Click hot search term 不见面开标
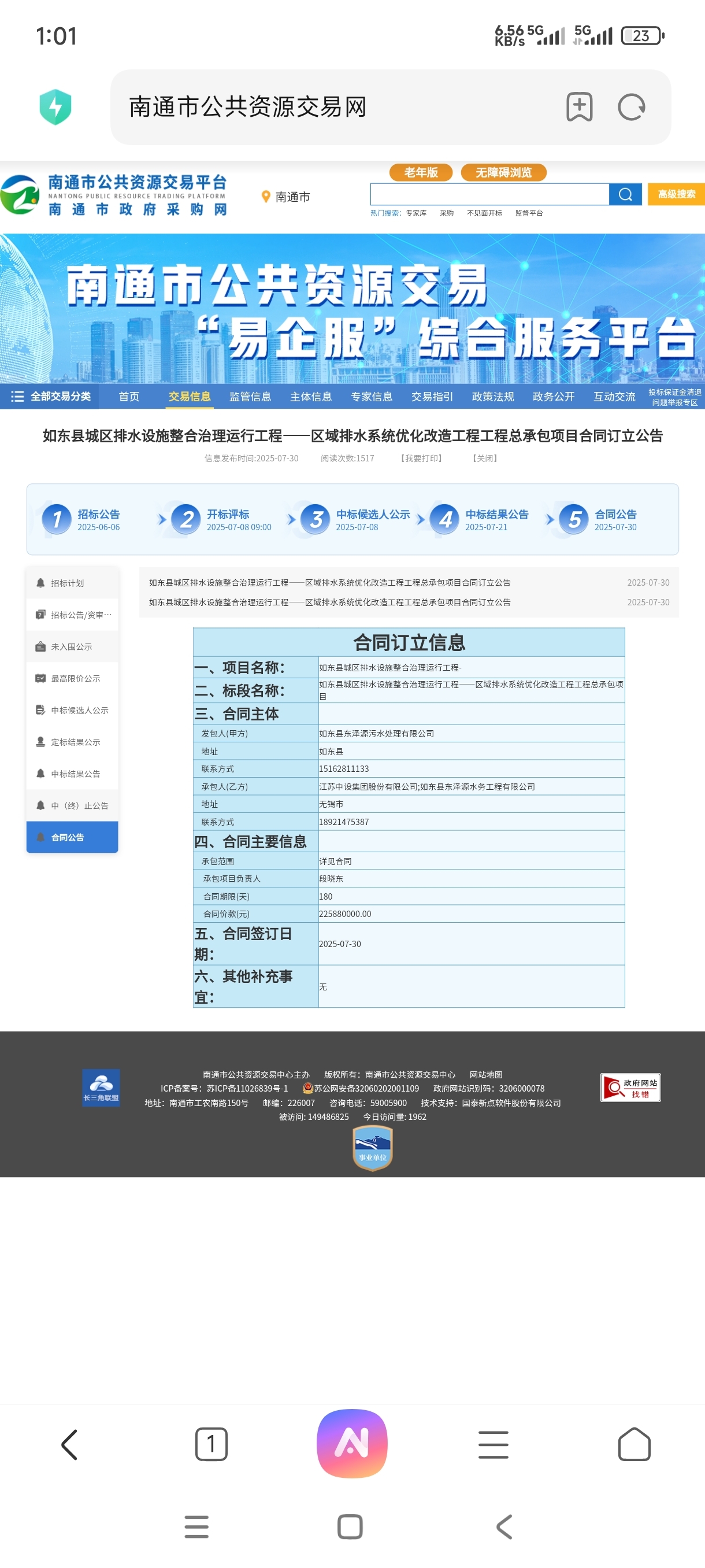 coord(484,213)
